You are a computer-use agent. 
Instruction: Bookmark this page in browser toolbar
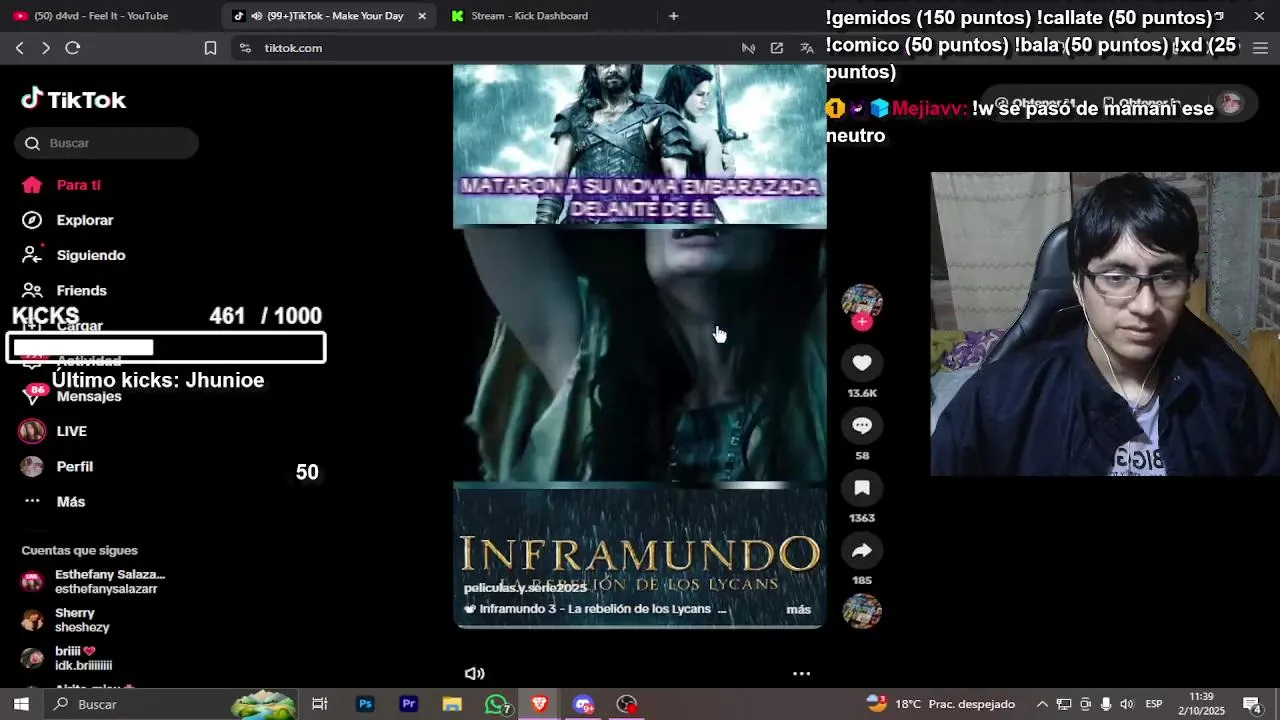coord(210,48)
